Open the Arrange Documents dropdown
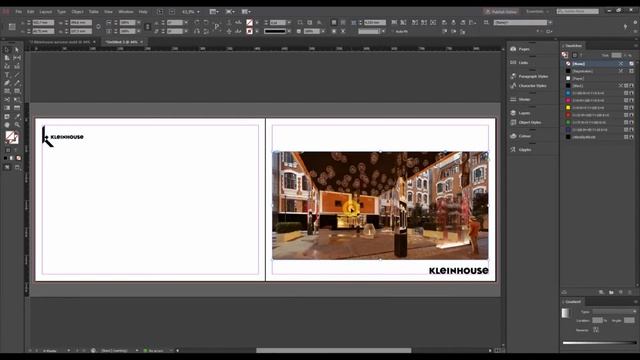Viewport: 640px width, 360px height. tap(246, 12)
